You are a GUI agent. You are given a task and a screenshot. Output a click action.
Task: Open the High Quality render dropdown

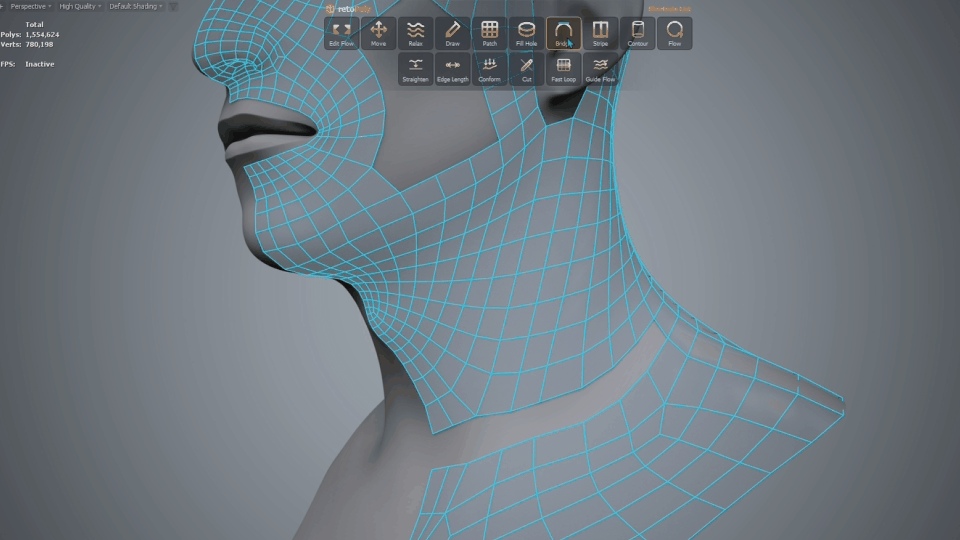80,6
